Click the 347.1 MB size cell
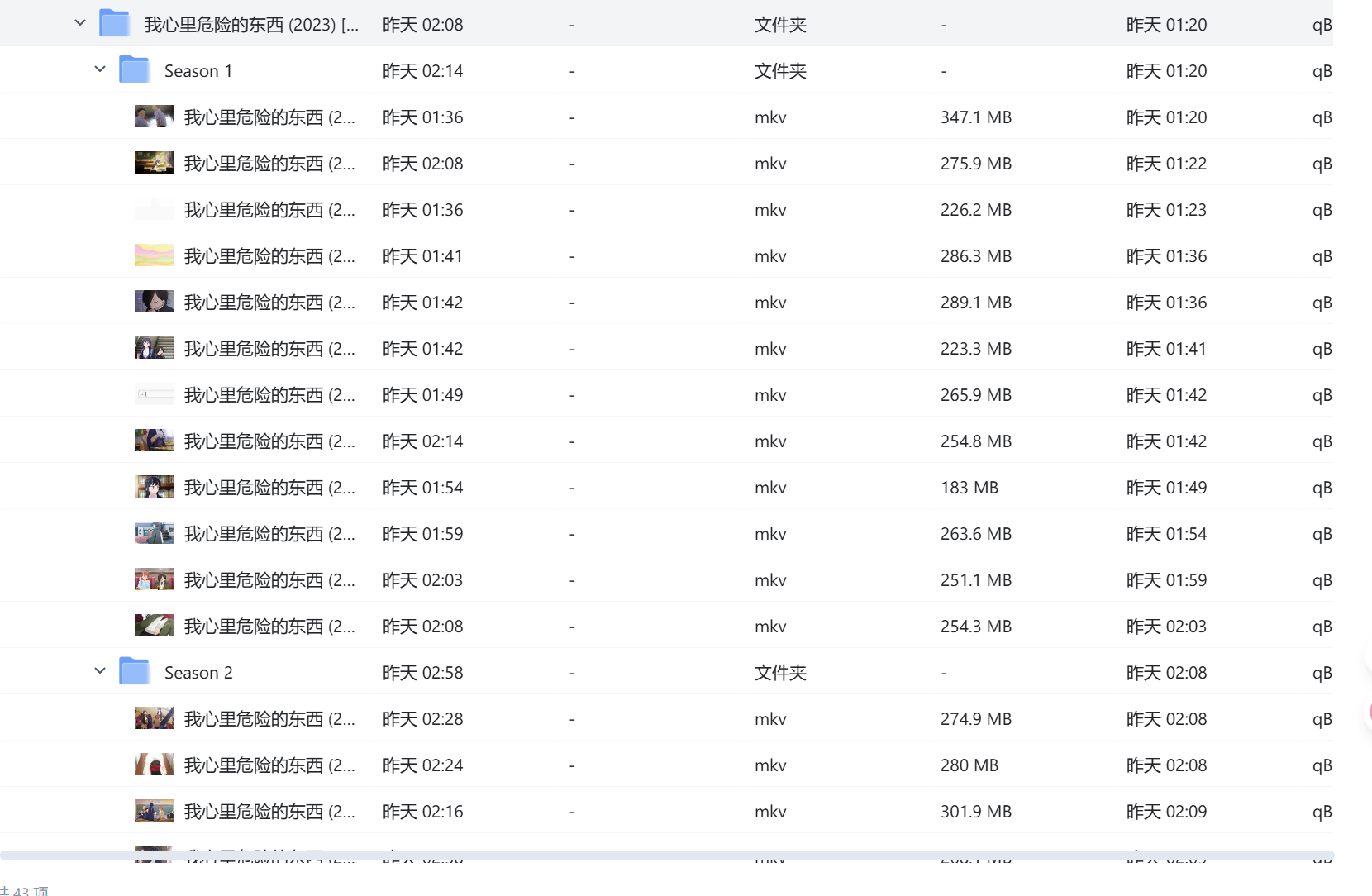 point(976,117)
